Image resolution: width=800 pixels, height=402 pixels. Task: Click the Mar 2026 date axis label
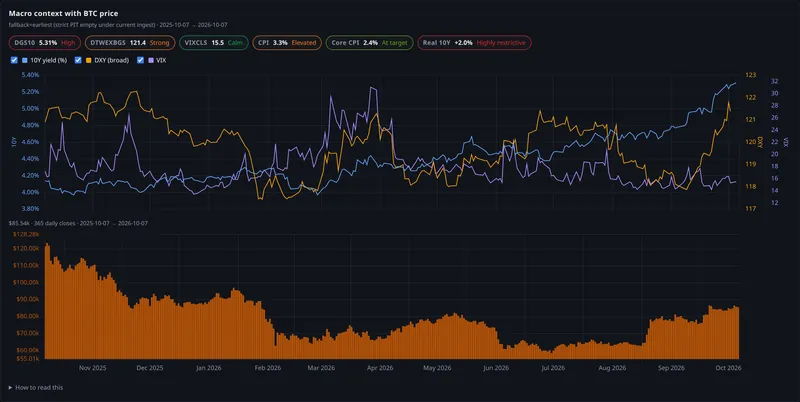pos(321,368)
